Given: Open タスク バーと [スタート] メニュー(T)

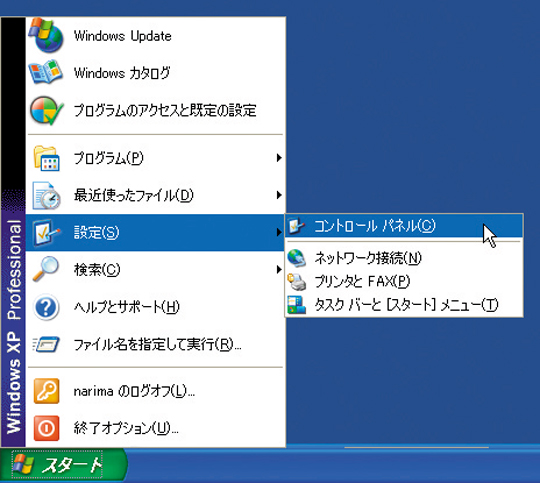Looking at the screenshot, I should coord(404,305).
